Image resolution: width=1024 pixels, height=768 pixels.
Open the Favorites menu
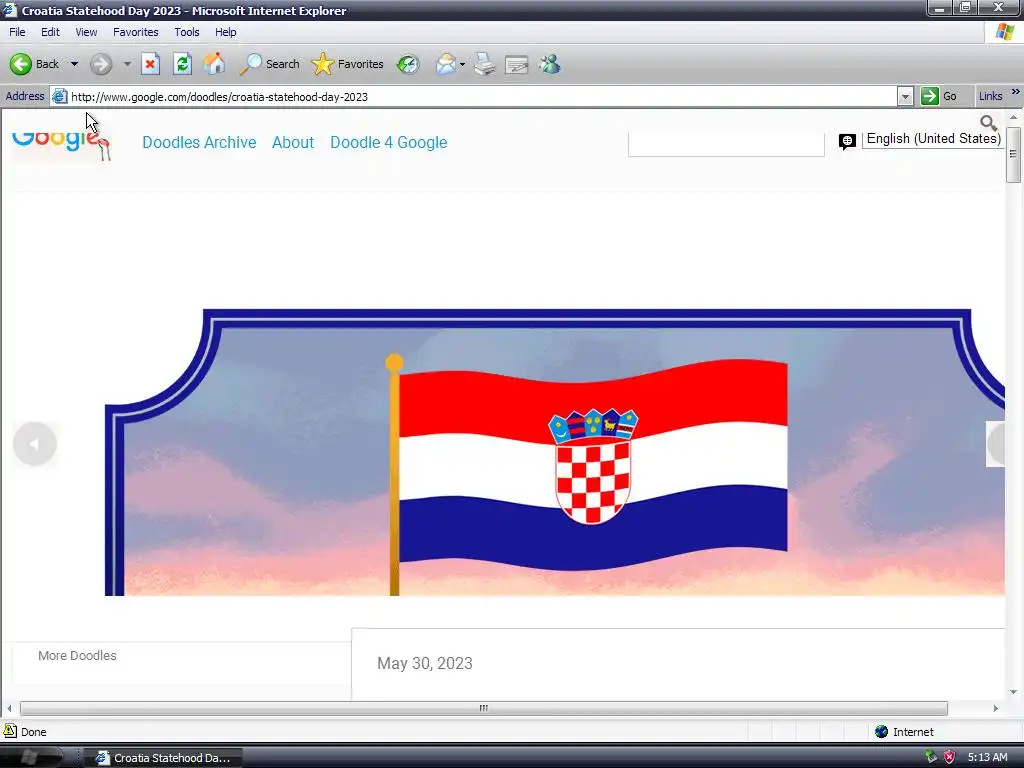click(x=135, y=32)
